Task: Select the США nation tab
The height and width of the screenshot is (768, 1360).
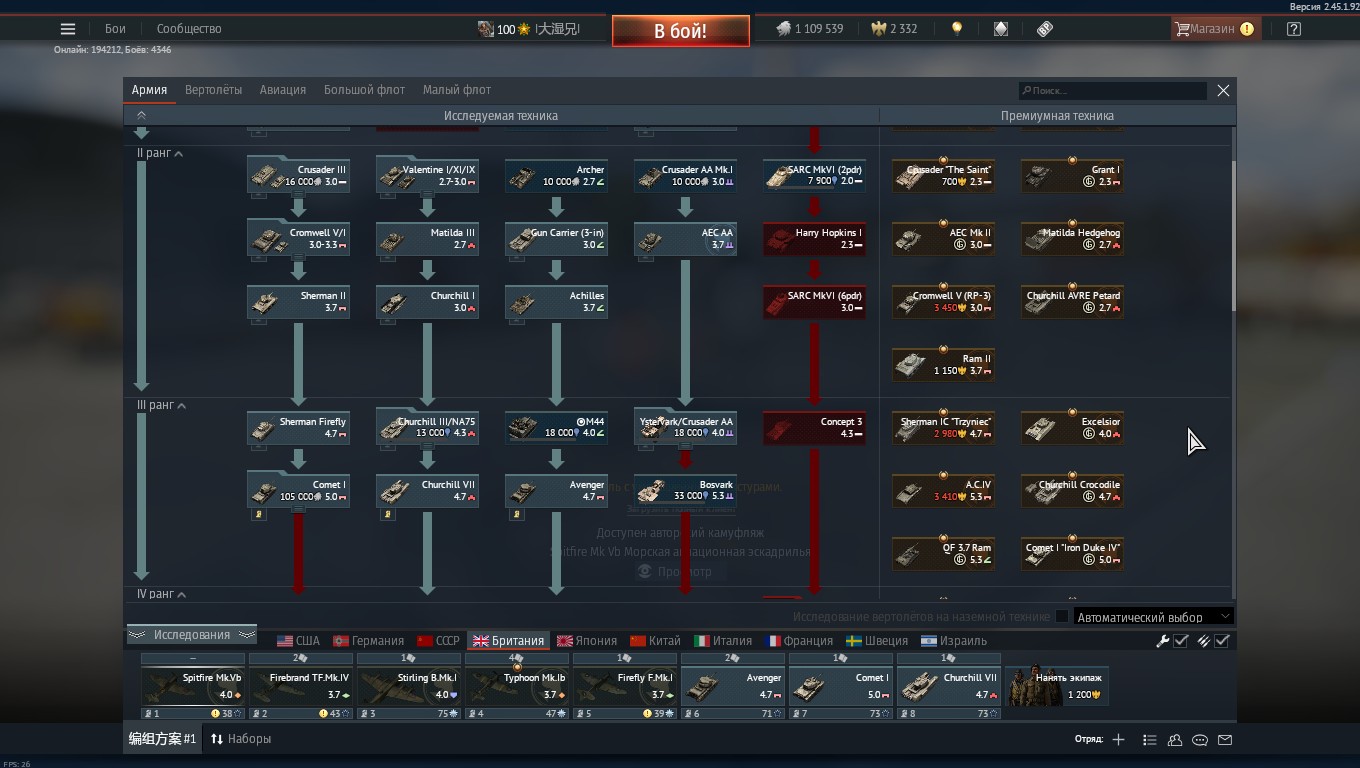Action: (x=298, y=641)
